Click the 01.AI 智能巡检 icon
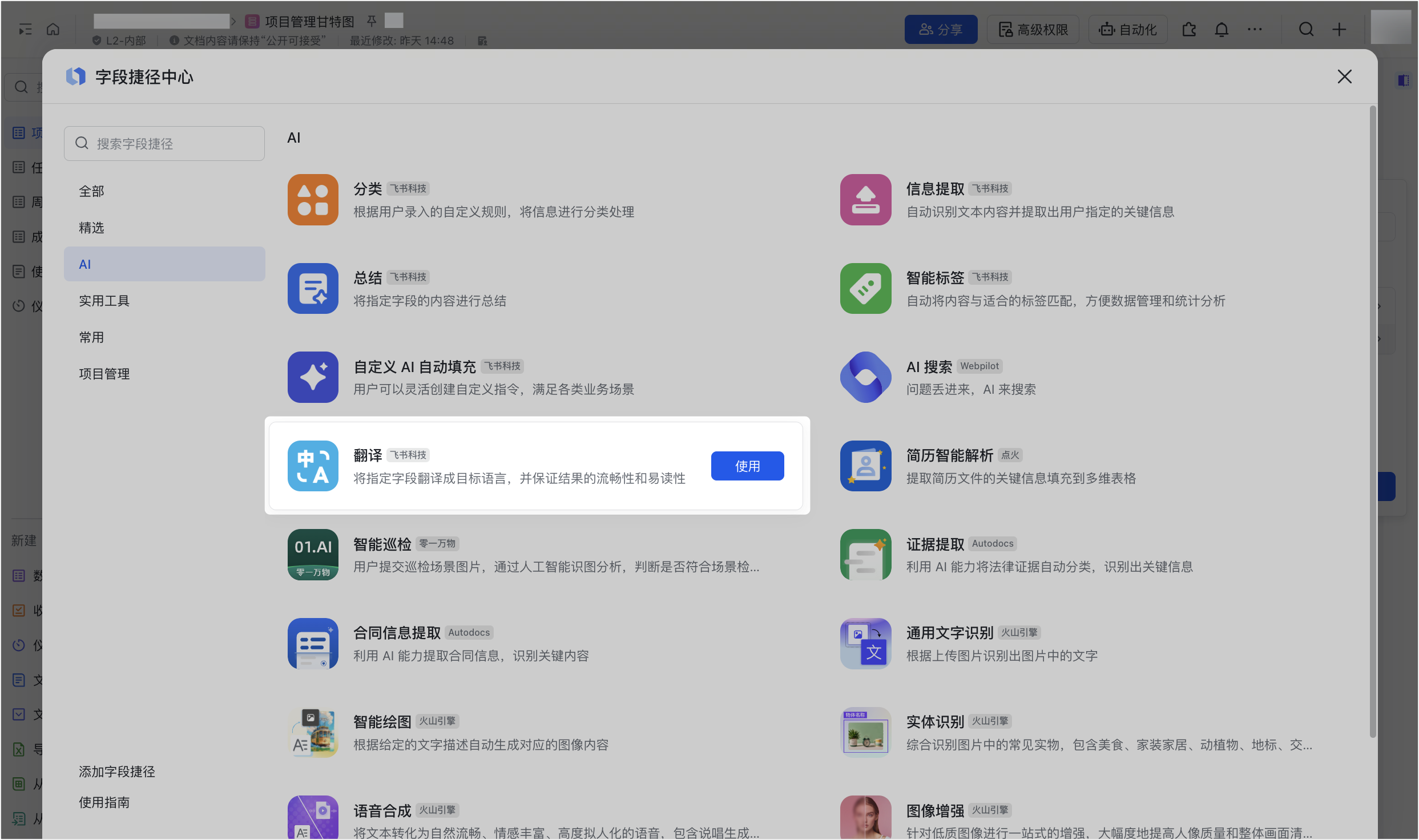The height and width of the screenshot is (840, 1419). click(x=313, y=555)
